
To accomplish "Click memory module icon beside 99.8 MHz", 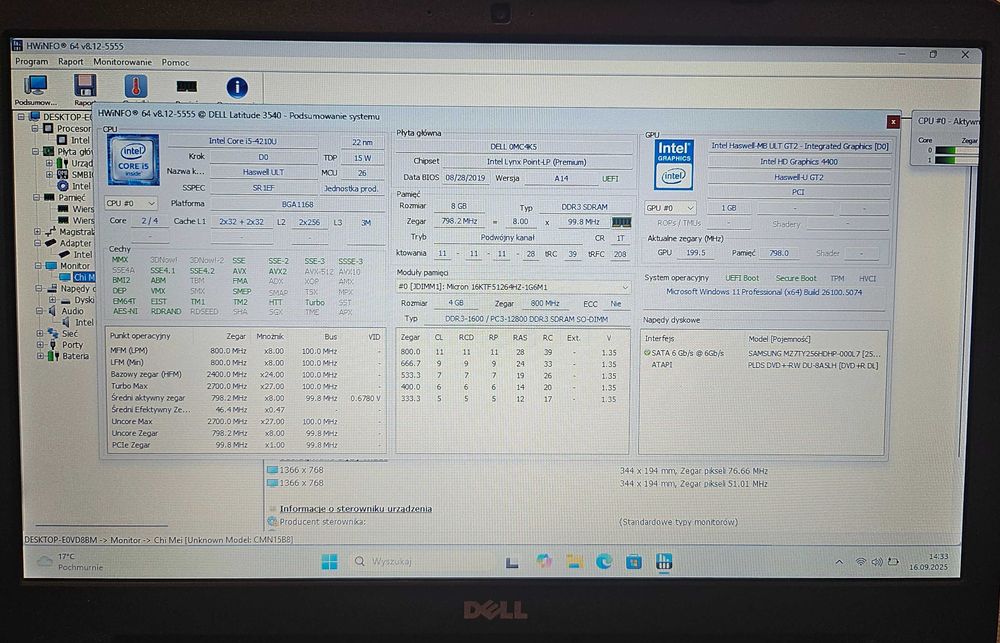I will (x=621, y=222).
